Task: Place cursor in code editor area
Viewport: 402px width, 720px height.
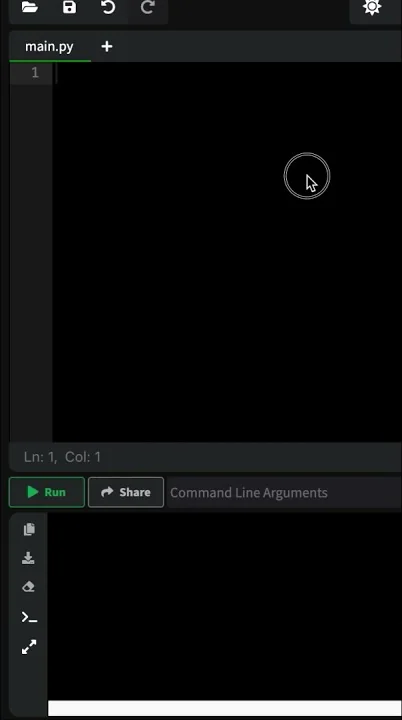Action: 227,252
